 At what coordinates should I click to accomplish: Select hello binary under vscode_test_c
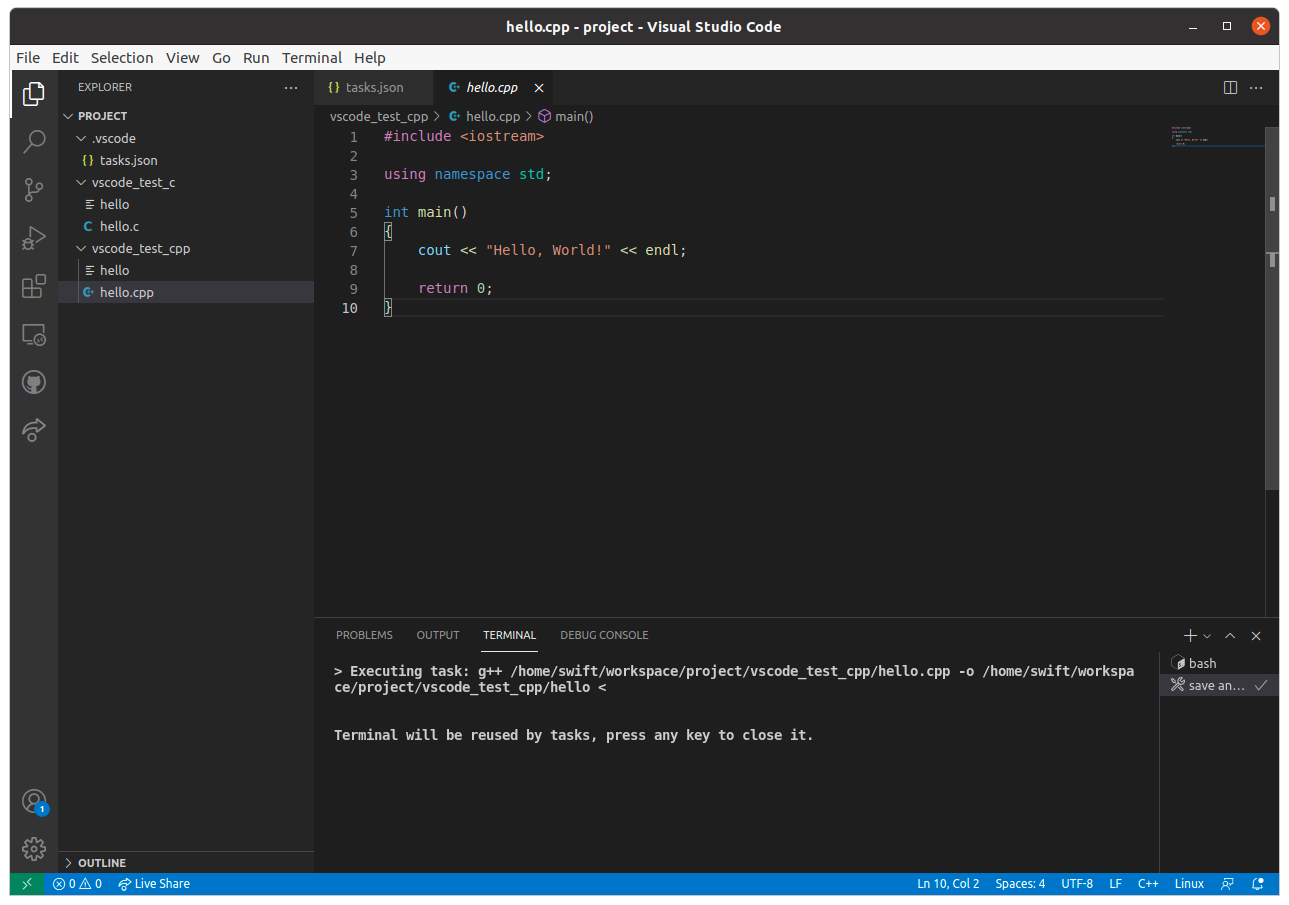[186, 204]
